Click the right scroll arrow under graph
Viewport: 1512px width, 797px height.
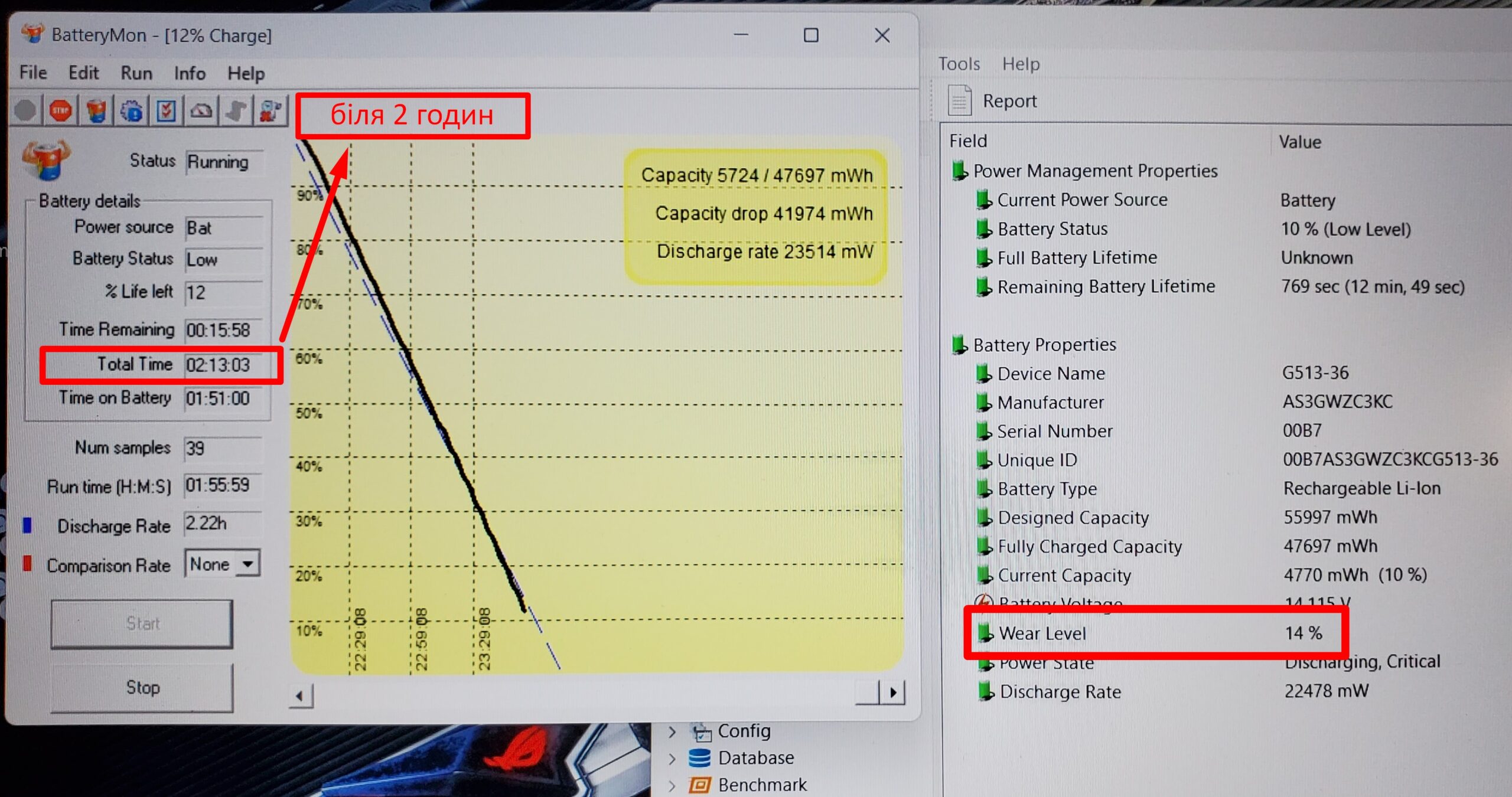[892, 693]
